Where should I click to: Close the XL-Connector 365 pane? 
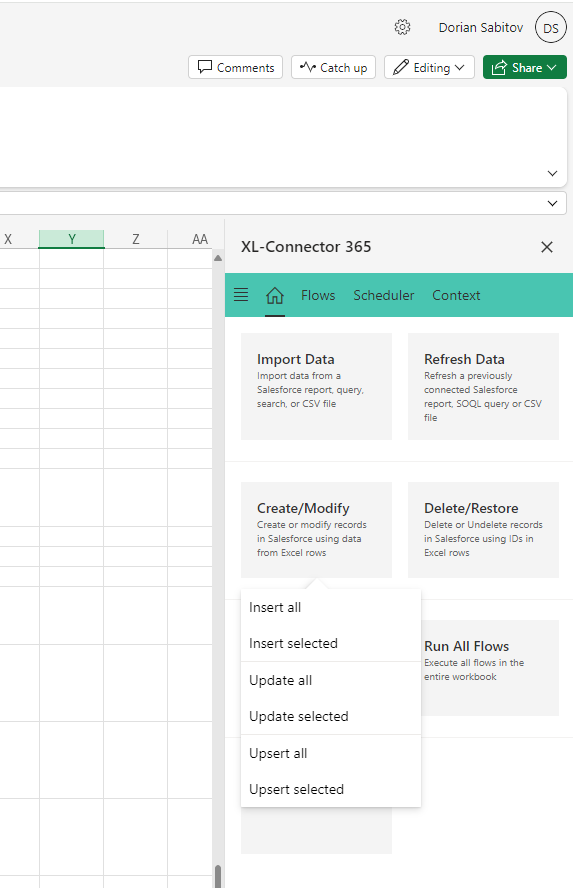coord(546,247)
